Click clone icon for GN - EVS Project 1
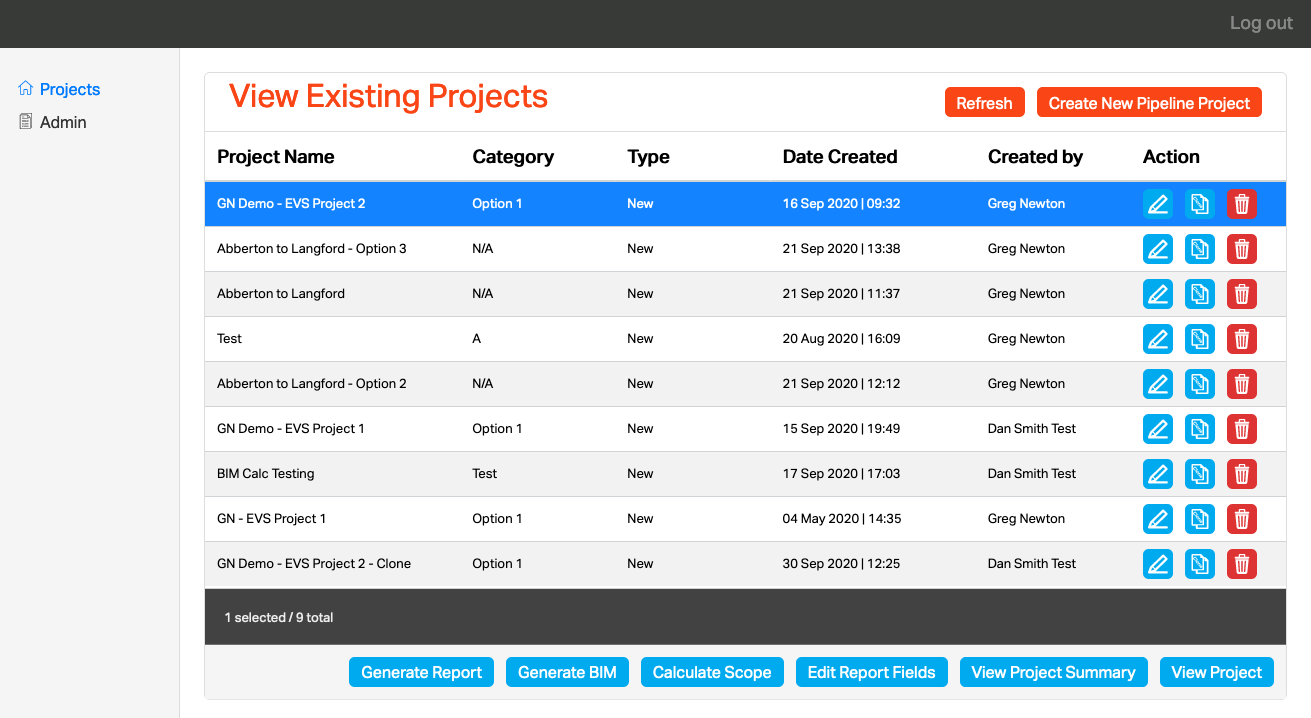Screen dimensions: 1311x718 1200,519
